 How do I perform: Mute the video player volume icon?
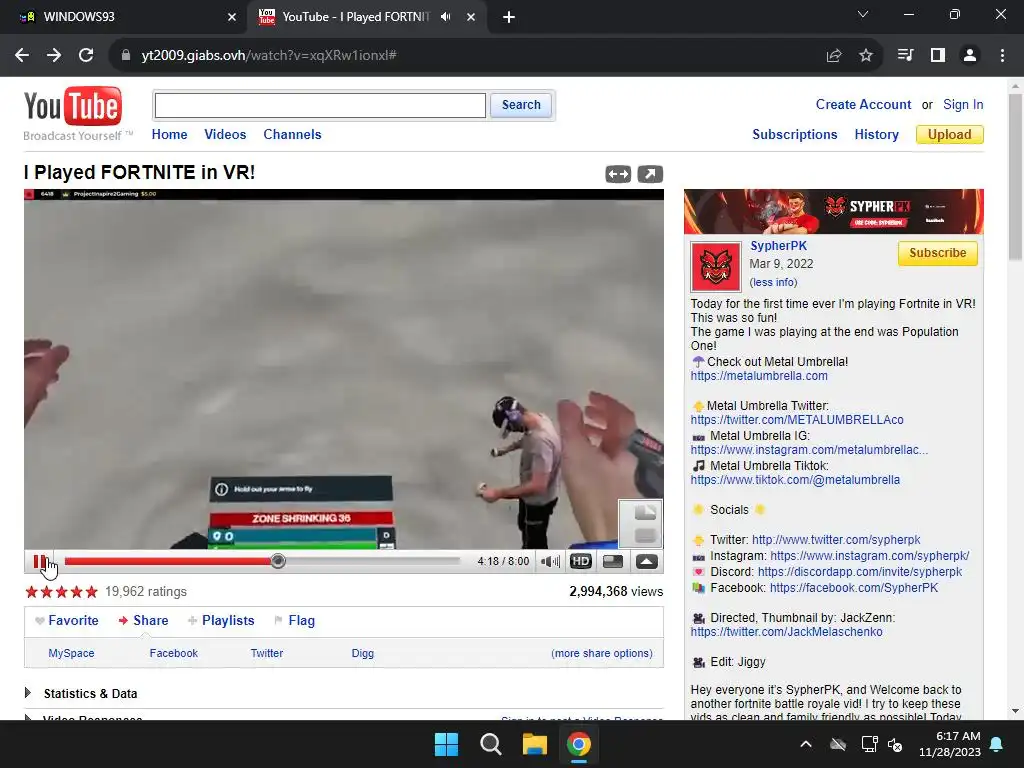551,561
